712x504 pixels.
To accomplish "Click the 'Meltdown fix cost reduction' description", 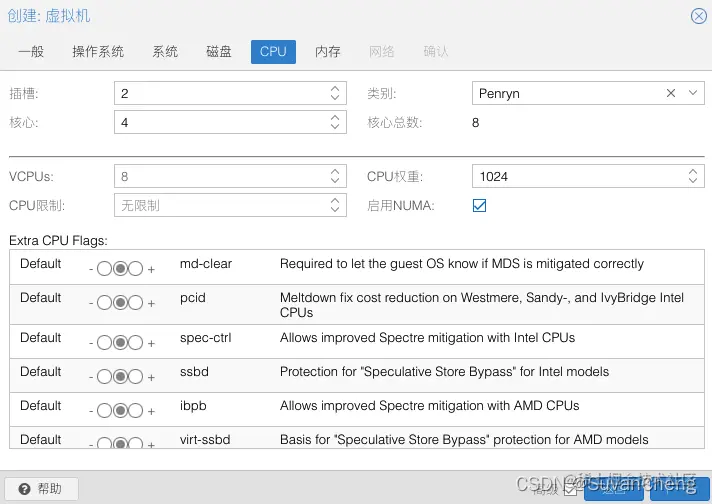I will [481, 305].
